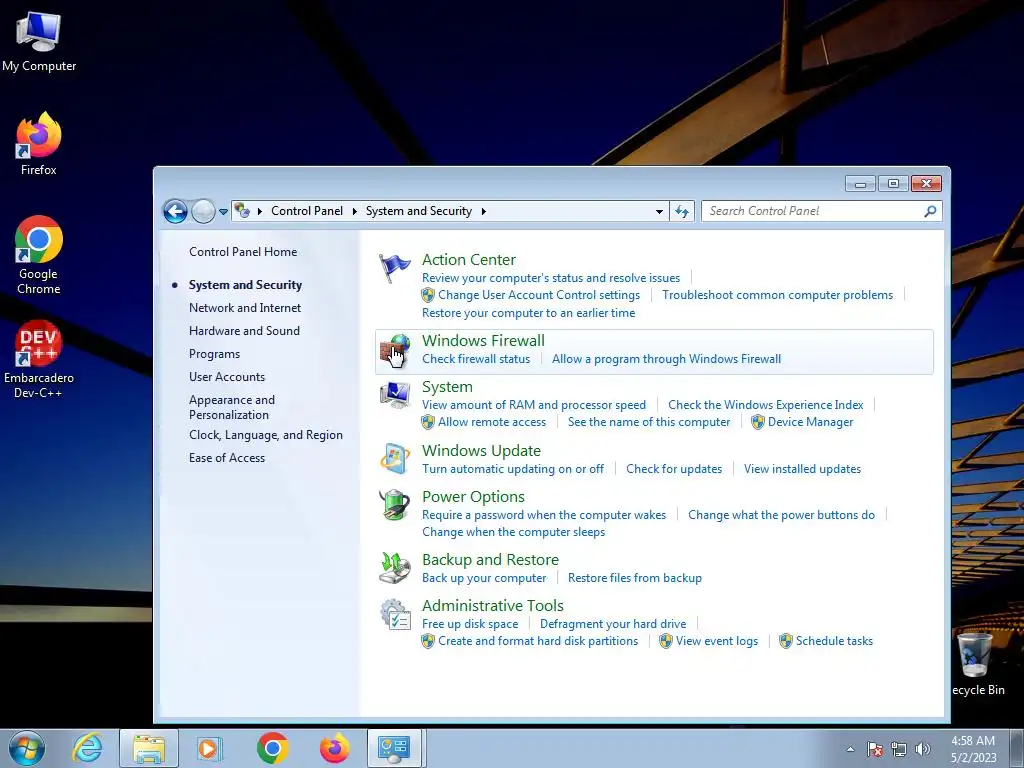Open Change User Account Control settings
Viewport: 1024px width, 768px height.
click(539, 295)
